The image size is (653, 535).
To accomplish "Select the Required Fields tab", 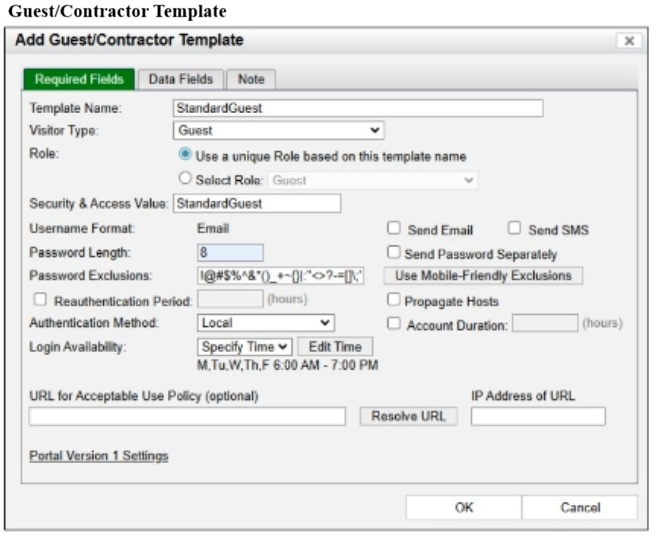I will [x=79, y=79].
